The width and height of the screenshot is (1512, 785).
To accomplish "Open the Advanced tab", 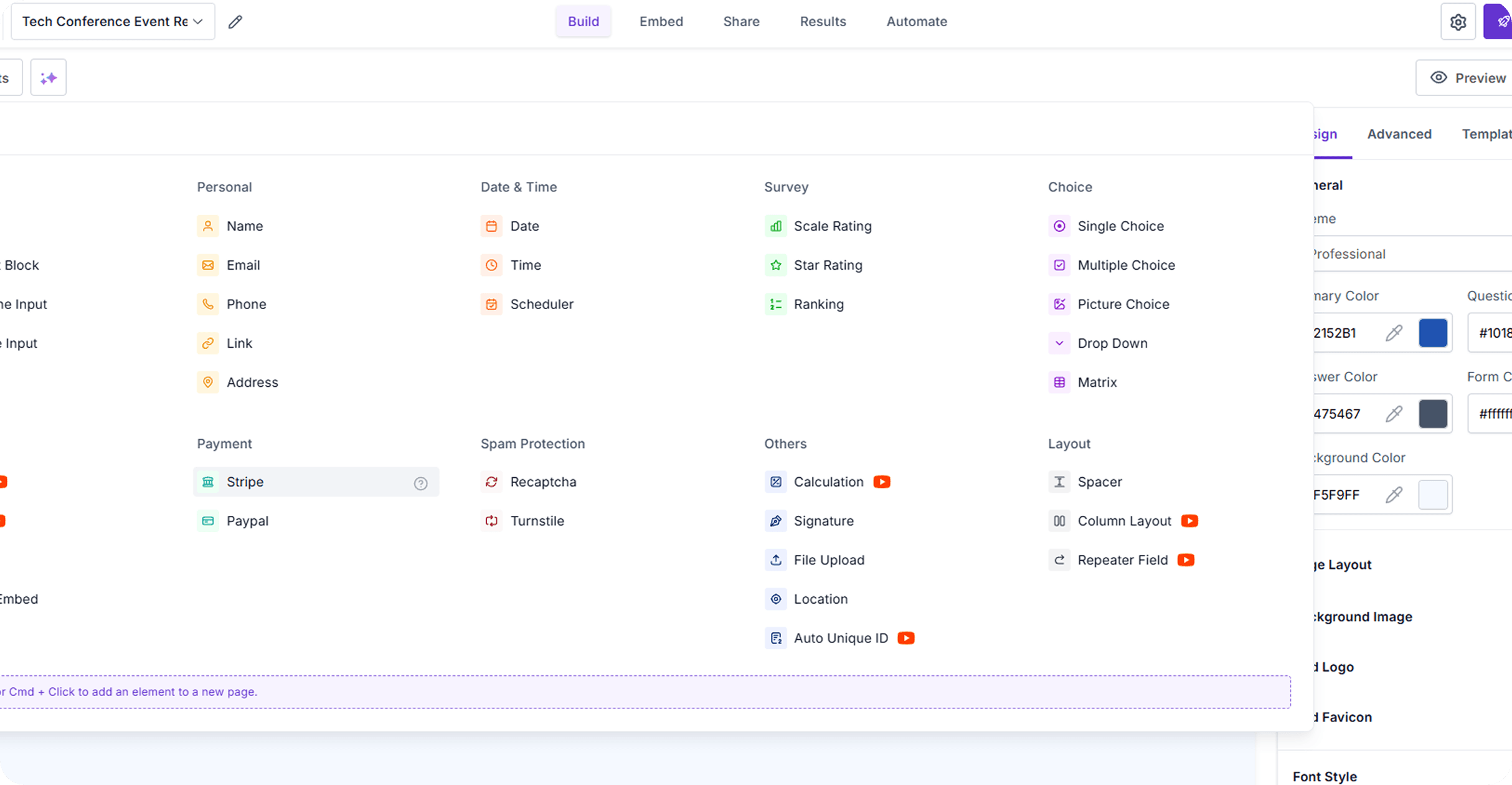I will coord(1399,134).
